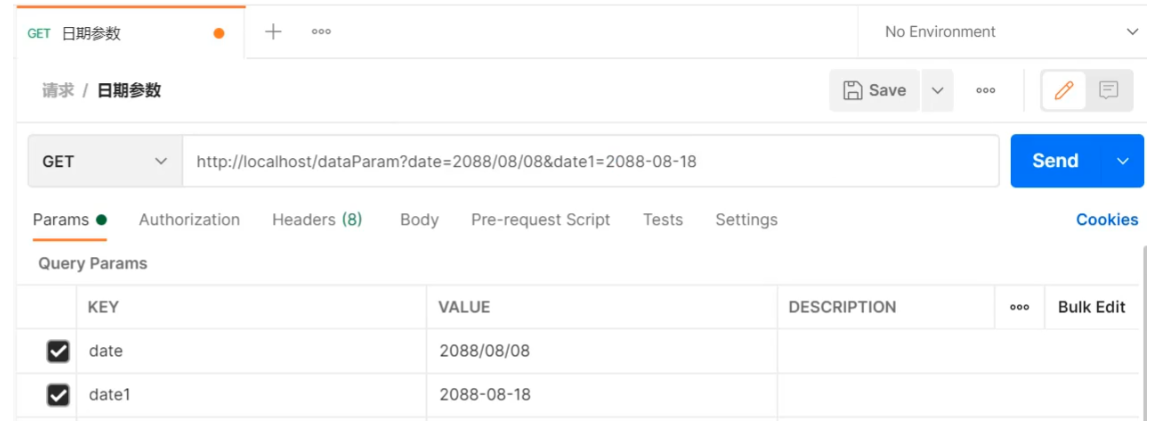The image size is (1168, 436).
Task: Uncheck the date parameter checkbox
Action: (58, 351)
